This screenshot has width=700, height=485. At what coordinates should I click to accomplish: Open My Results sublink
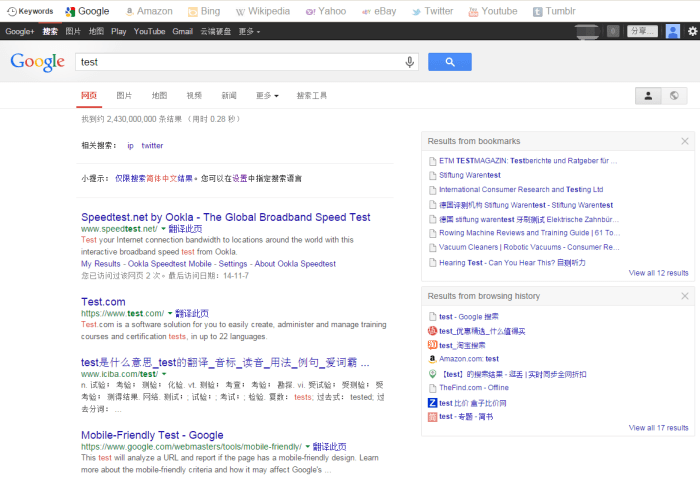pyautogui.click(x=100, y=264)
